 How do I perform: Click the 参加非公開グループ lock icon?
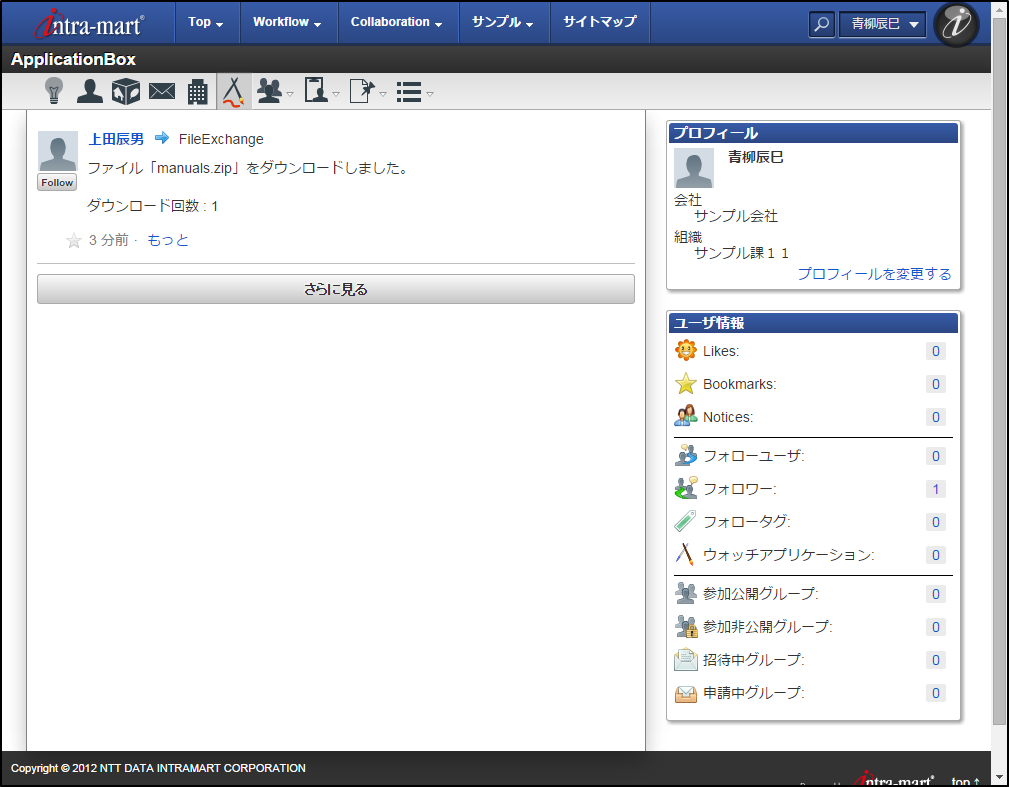[x=685, y=626]
